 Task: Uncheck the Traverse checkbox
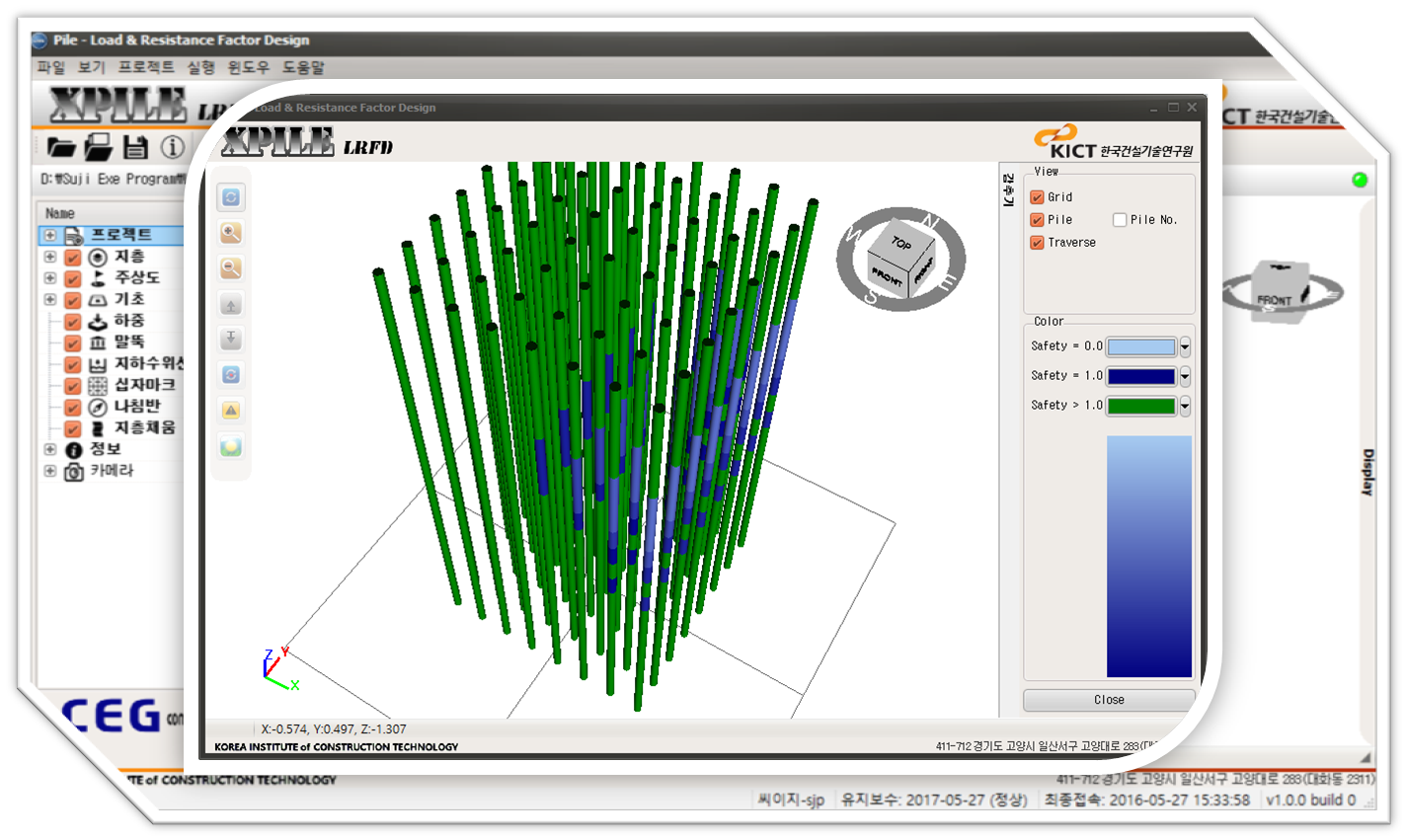pyautogui.click(x=1037, y=243)
